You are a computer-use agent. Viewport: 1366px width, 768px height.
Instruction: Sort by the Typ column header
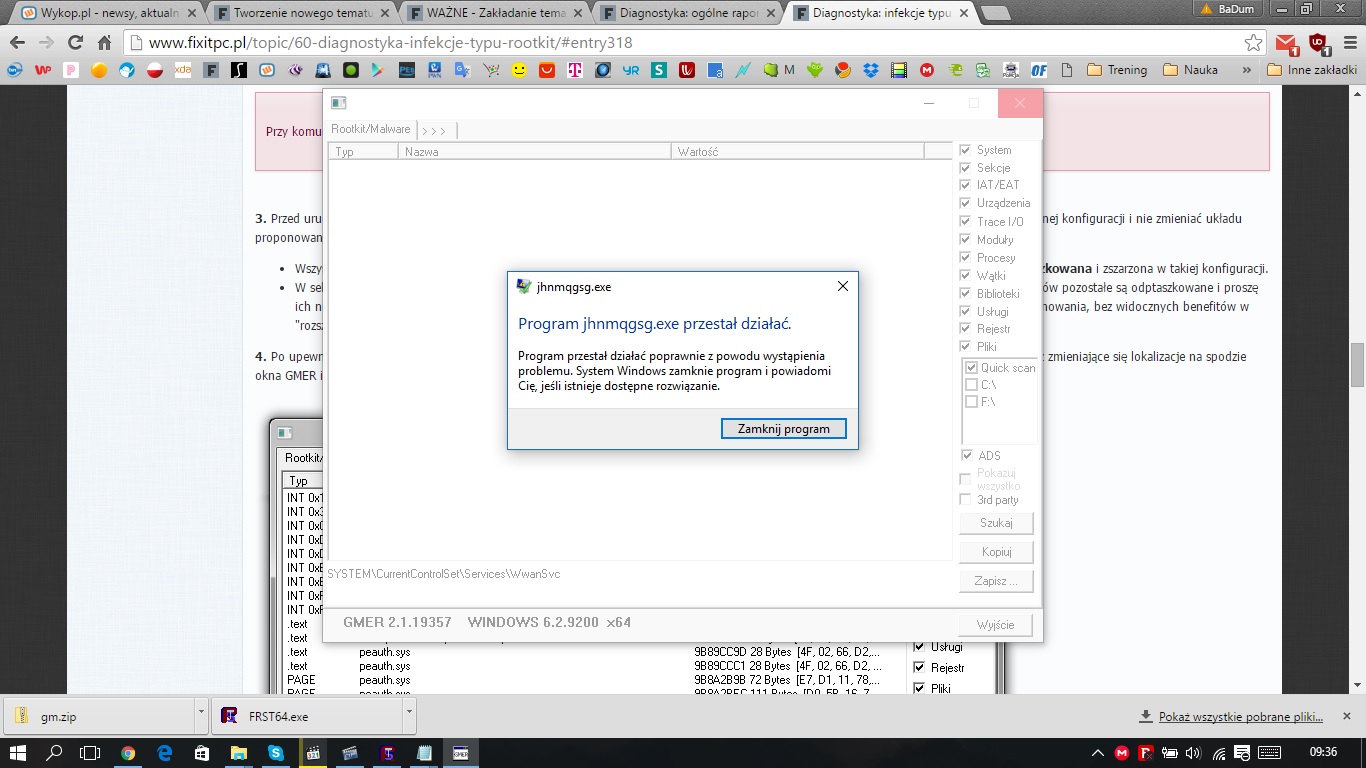(x=363, y=152)
